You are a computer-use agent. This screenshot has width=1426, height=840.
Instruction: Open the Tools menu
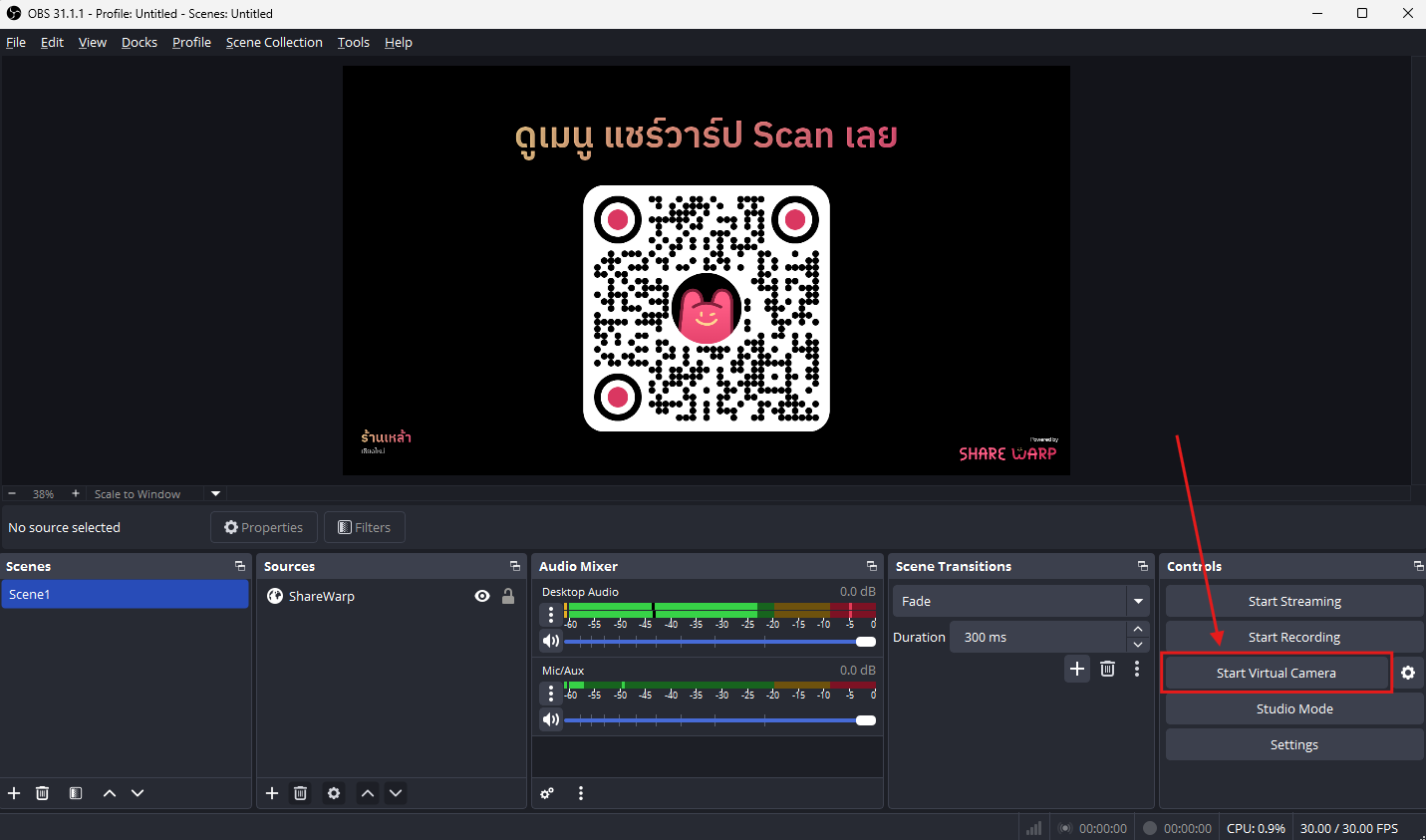point(353,42)
